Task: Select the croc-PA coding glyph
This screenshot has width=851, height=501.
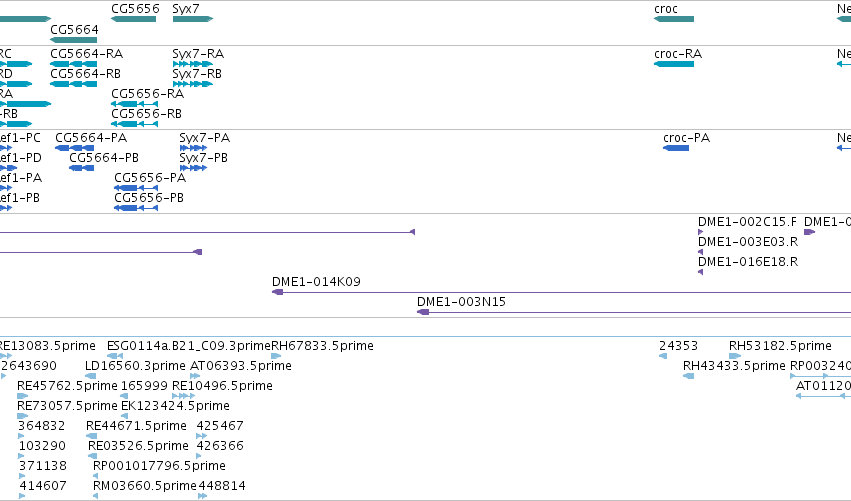Action: point(676,148)
